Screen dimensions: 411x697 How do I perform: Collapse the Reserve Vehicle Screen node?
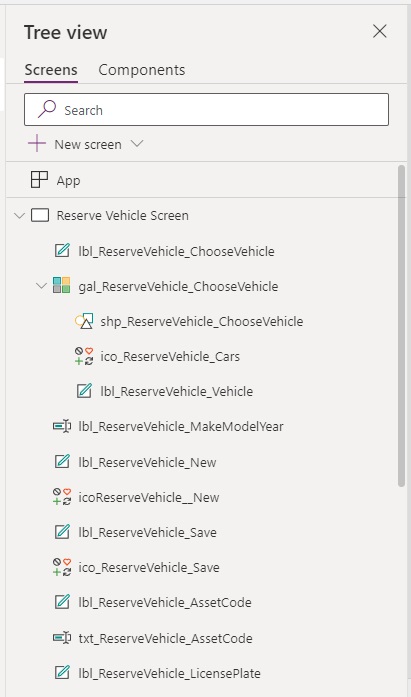click(19, 216)
